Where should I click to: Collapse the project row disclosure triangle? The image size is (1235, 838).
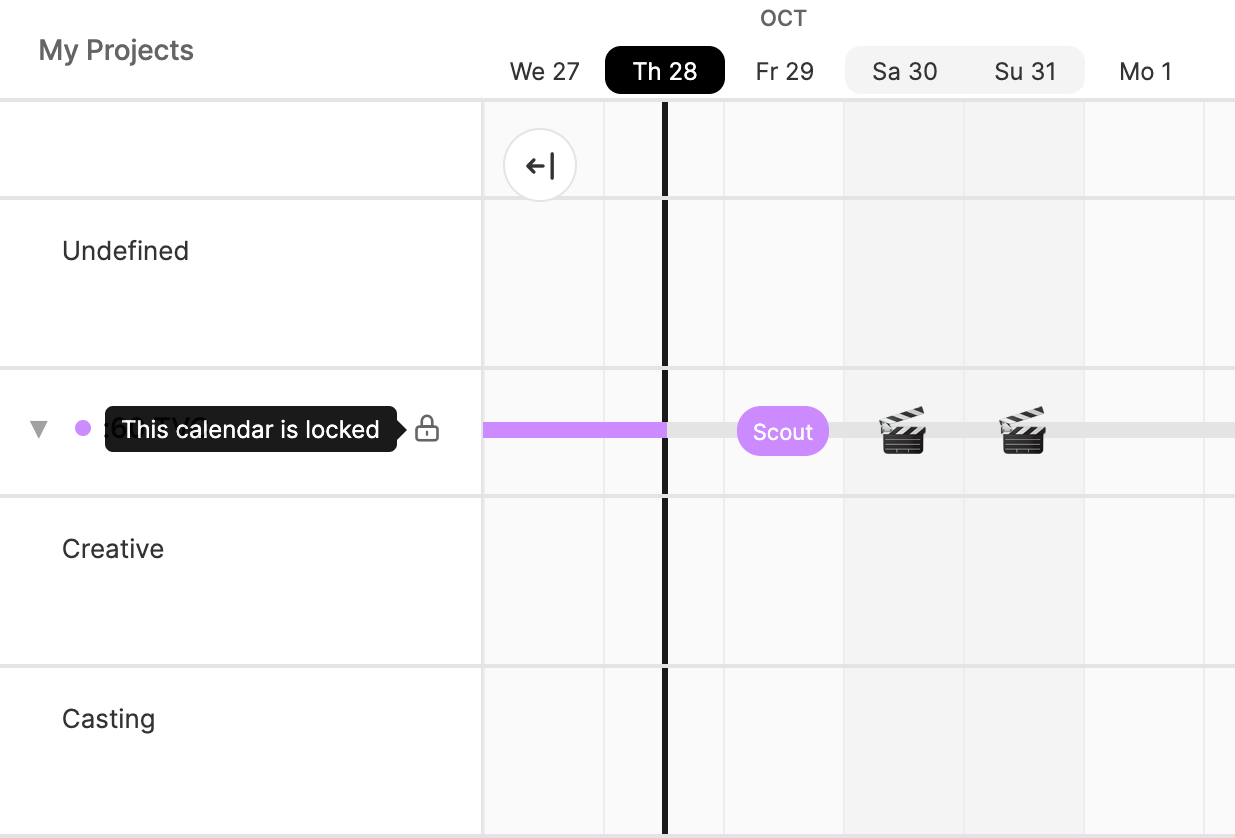(x=39, y=430)
